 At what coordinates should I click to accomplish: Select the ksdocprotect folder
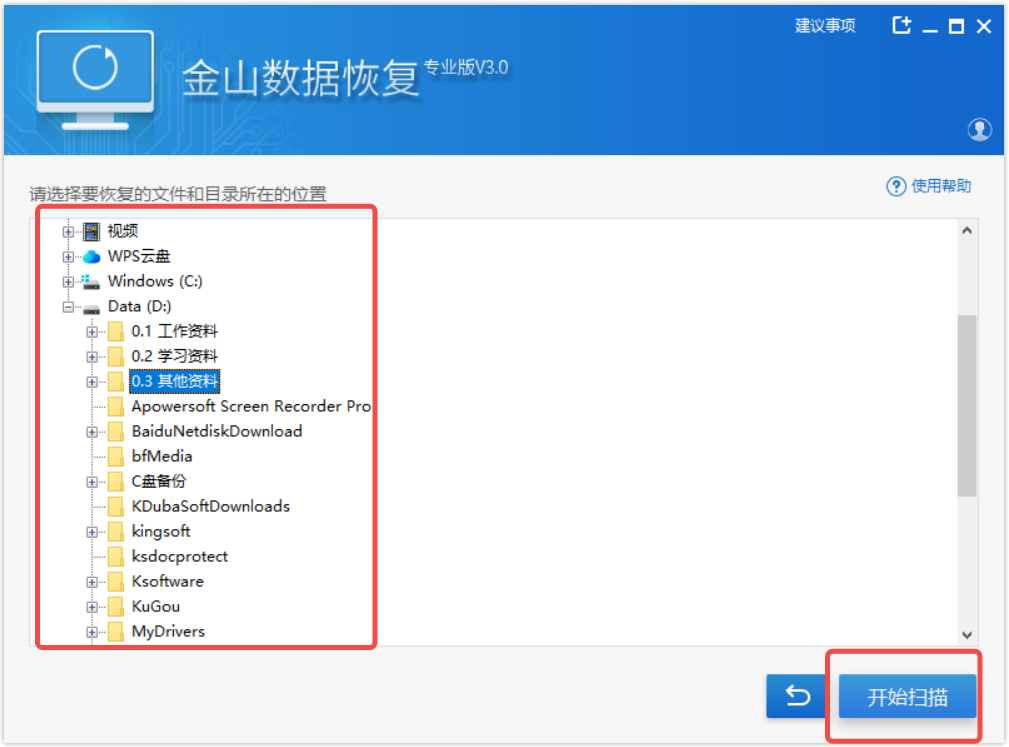pos(180,557)
